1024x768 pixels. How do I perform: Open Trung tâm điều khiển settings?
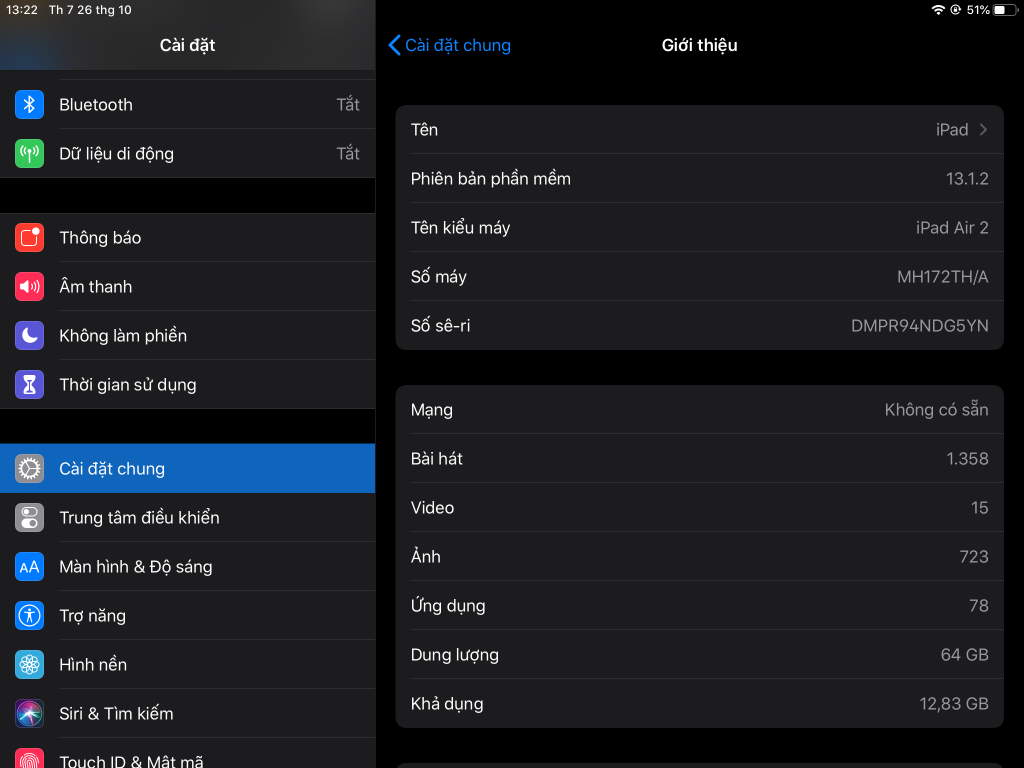tap(187, 518)
